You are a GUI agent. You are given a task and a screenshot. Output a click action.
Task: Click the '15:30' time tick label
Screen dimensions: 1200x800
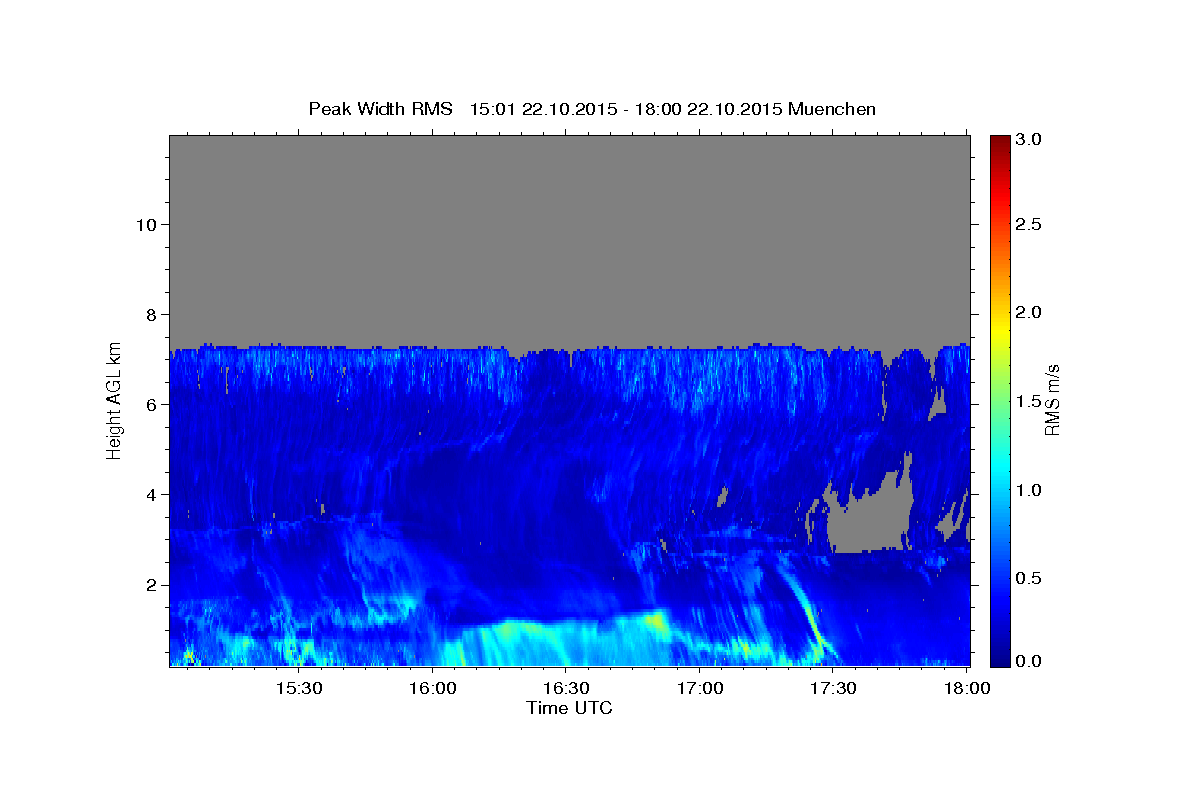tap(298, 689)
